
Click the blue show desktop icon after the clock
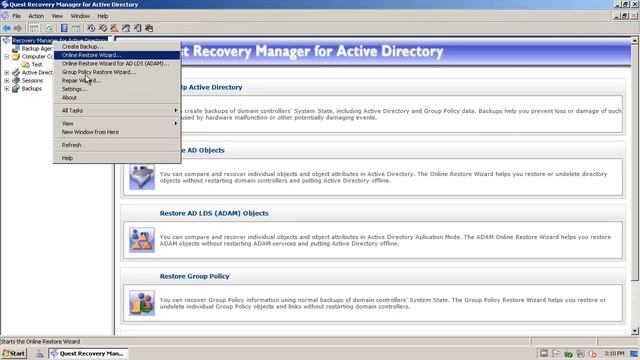pos(634,353)
